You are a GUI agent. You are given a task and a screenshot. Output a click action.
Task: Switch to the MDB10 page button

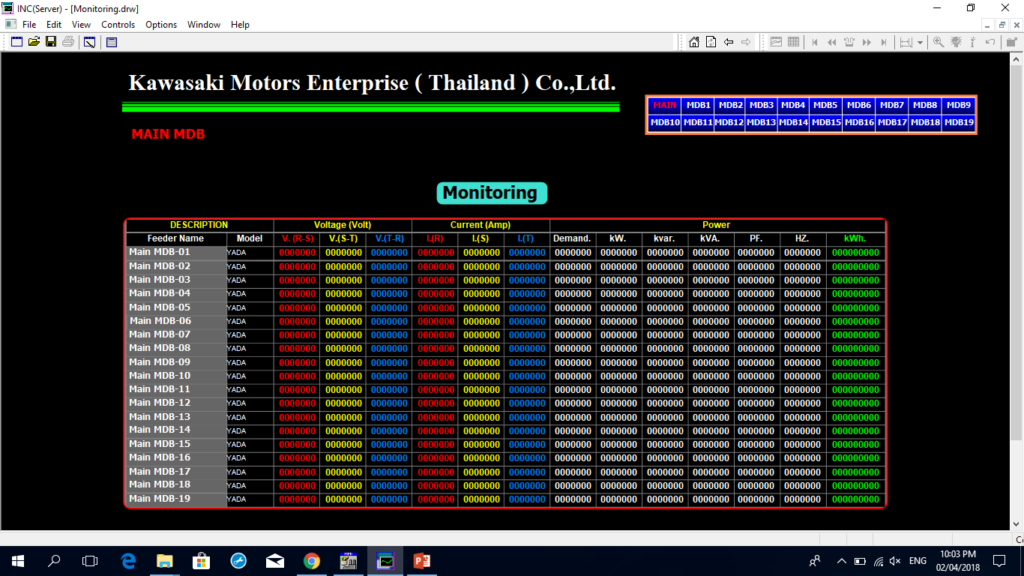[x=664, y=122]
